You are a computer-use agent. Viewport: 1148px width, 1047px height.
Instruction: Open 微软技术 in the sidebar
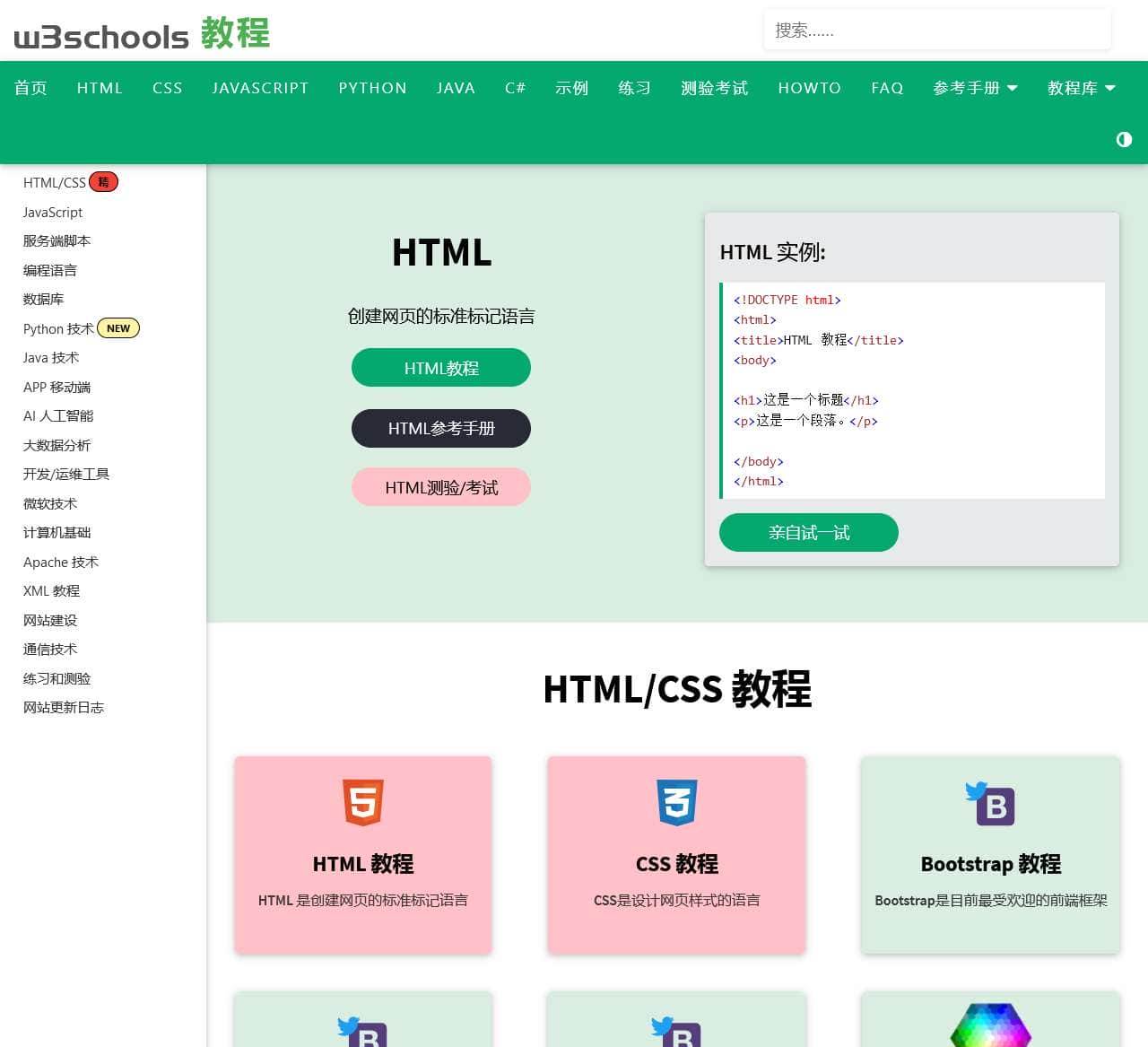tap(50, 503)
